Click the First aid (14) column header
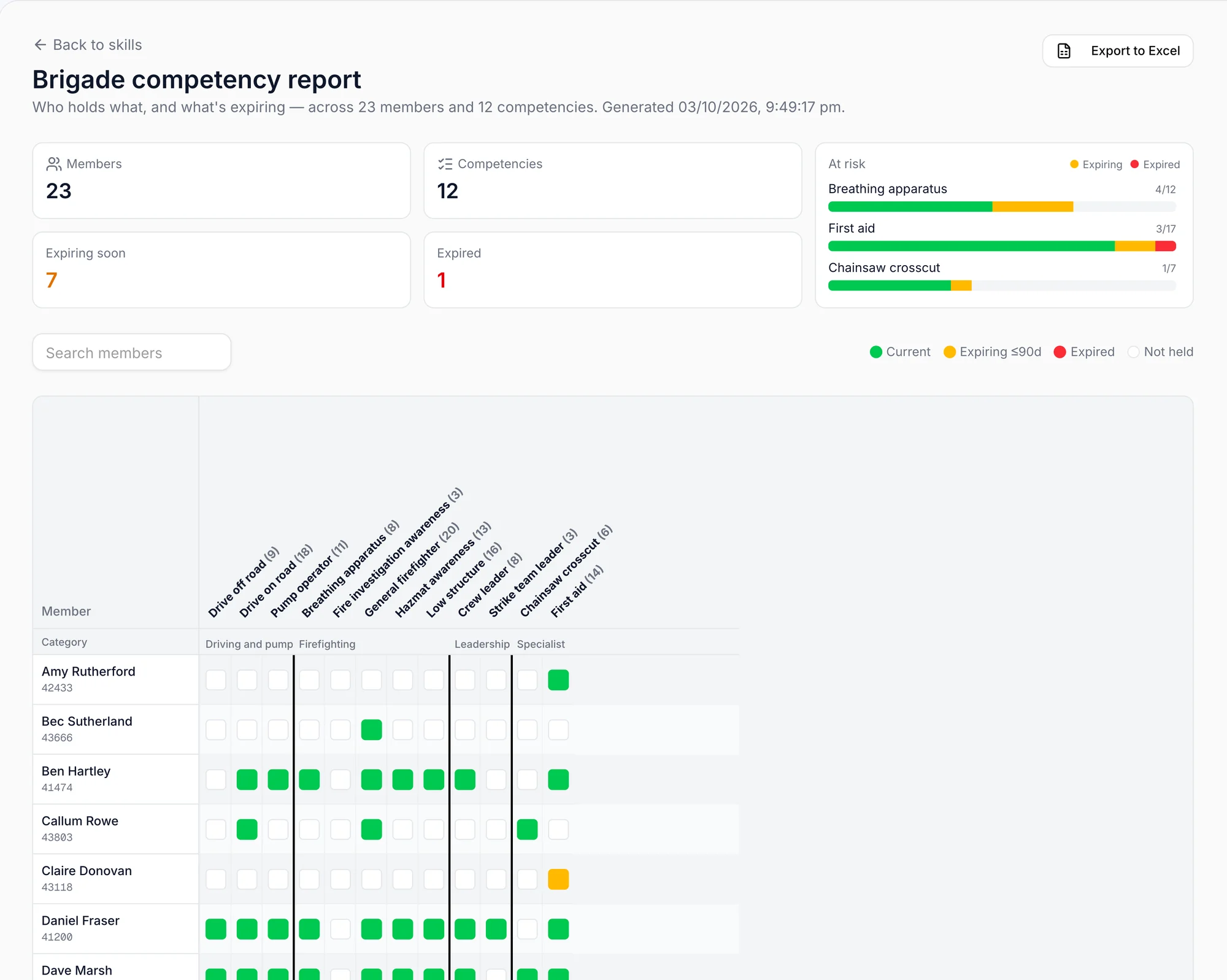Image resolution: width=1227 pixels, height=980 pixels. (577, 591)
